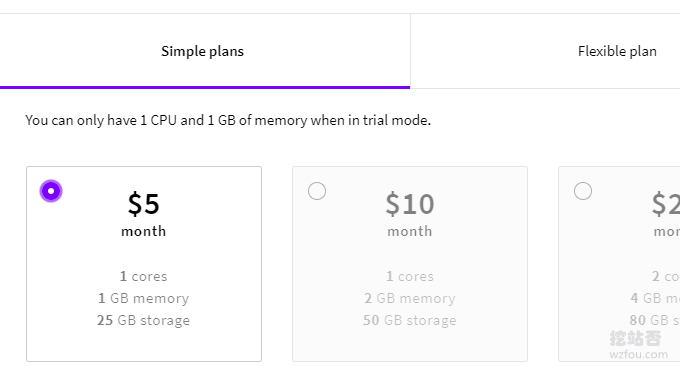The height and width of the screenshot is (366, 680).
Task: Click the $10 price heading
Action: click(409, 203)
